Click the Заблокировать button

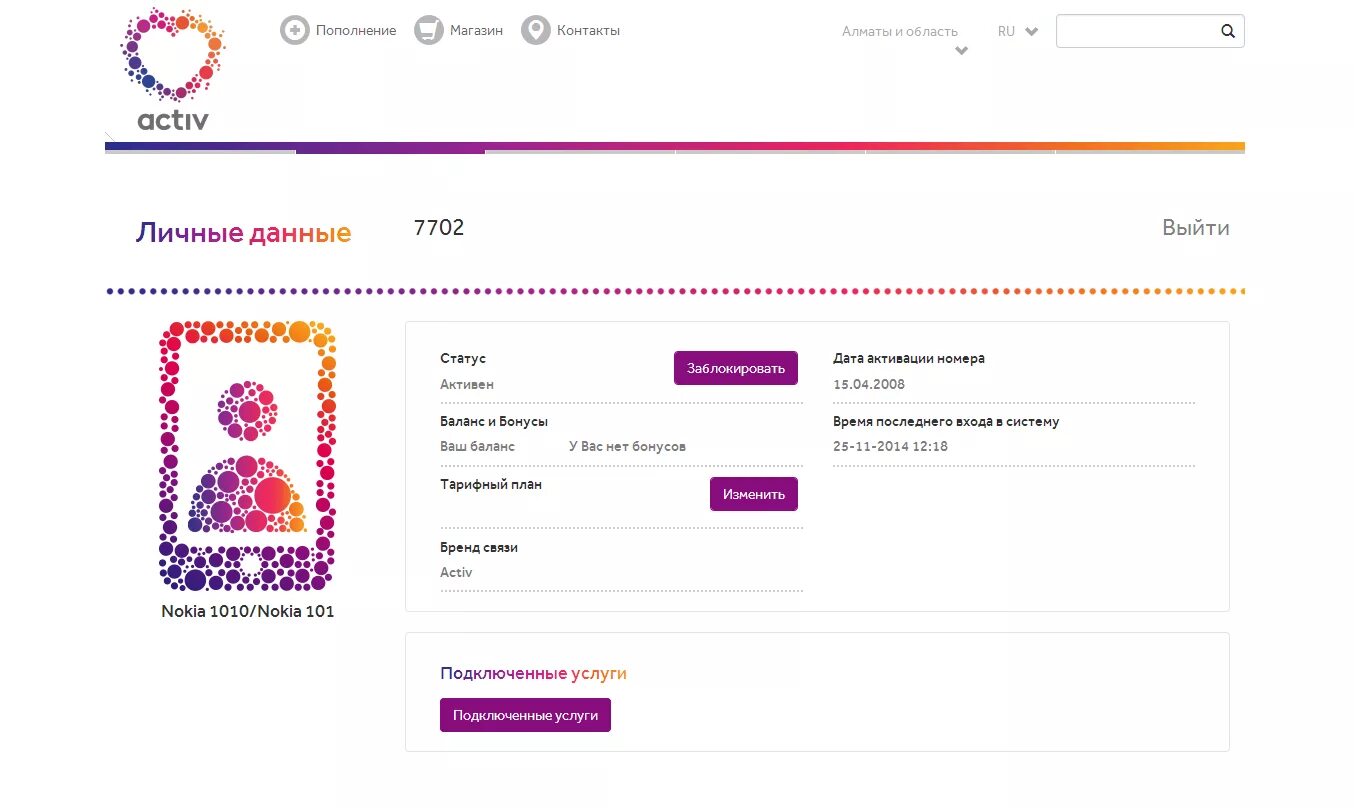click(736, 368)
